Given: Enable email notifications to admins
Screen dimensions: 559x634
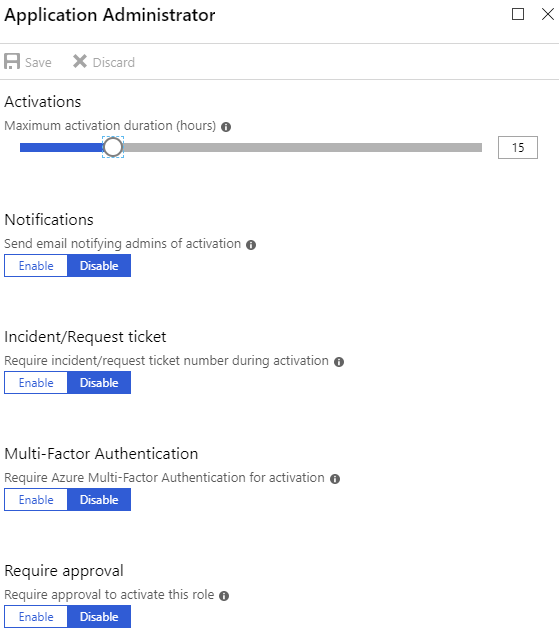Looking at the screenshot, I should (x=36, y=266).
